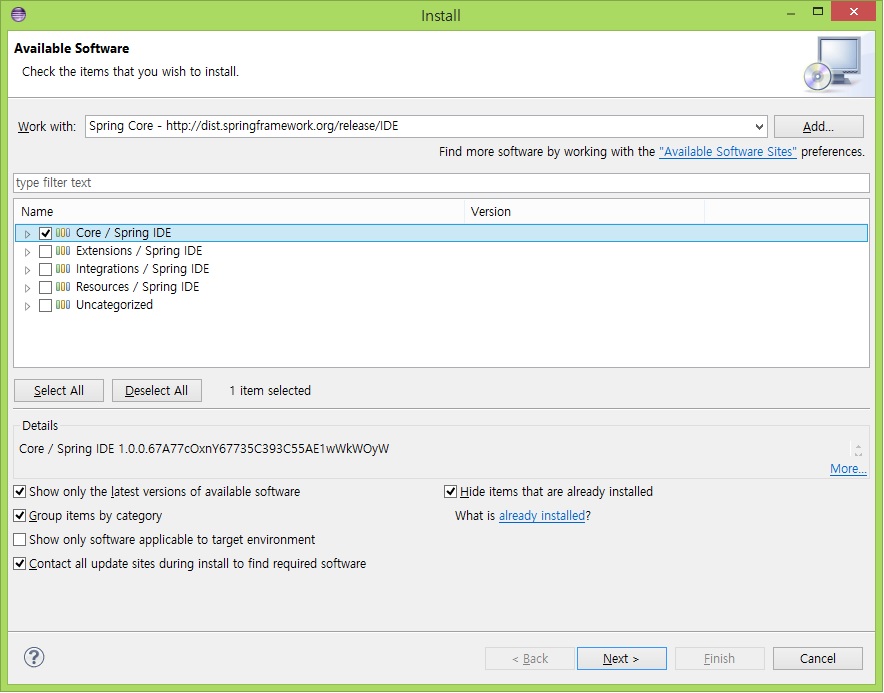The image size is (884, 693).
Task: Click the help question mark icon
Action: [x=34, y=657]
